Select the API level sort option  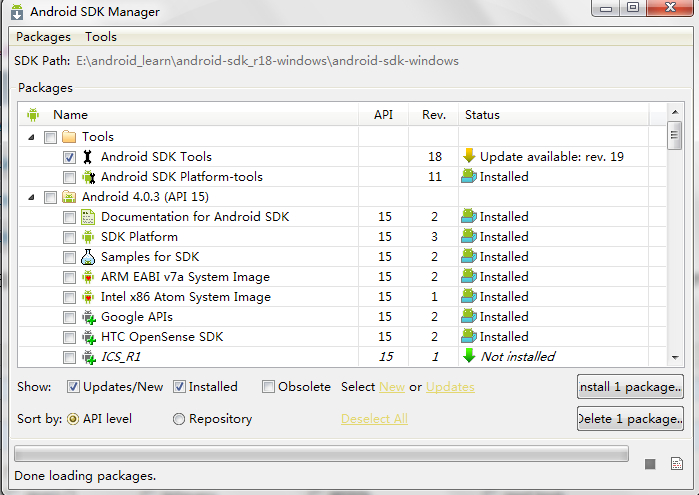(73, 419)
